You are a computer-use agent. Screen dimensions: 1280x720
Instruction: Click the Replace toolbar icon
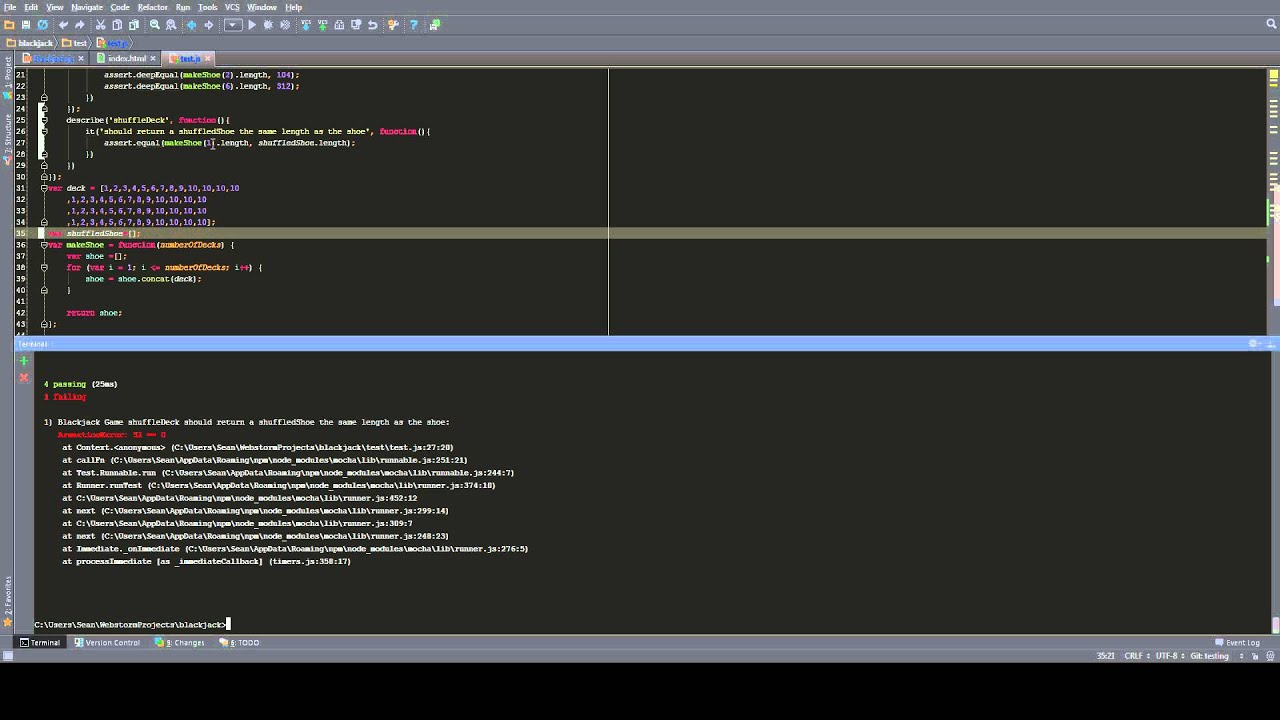[171, 25]
